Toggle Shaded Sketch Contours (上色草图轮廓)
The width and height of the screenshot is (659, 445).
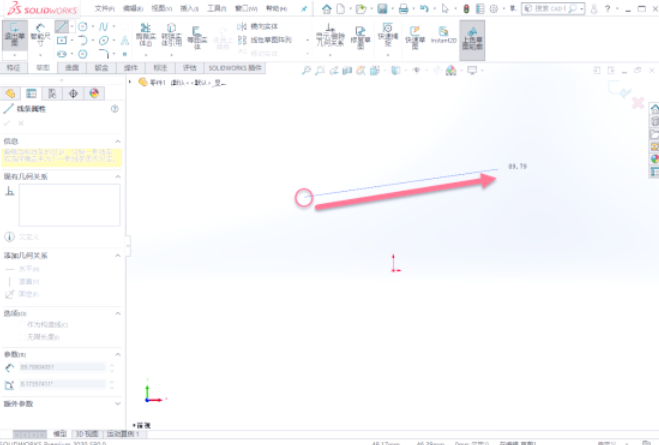click(x=472, y=38)
